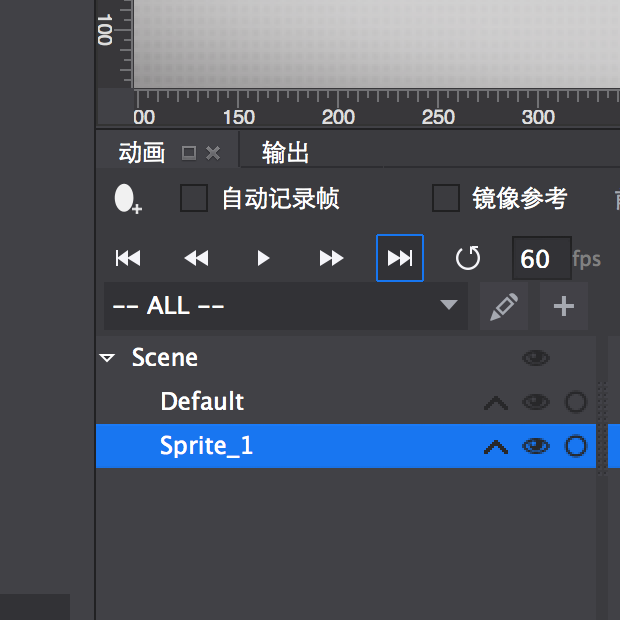The image size is (620, 620).
Task: Select the 动画 tab
Action: point(142,153)
